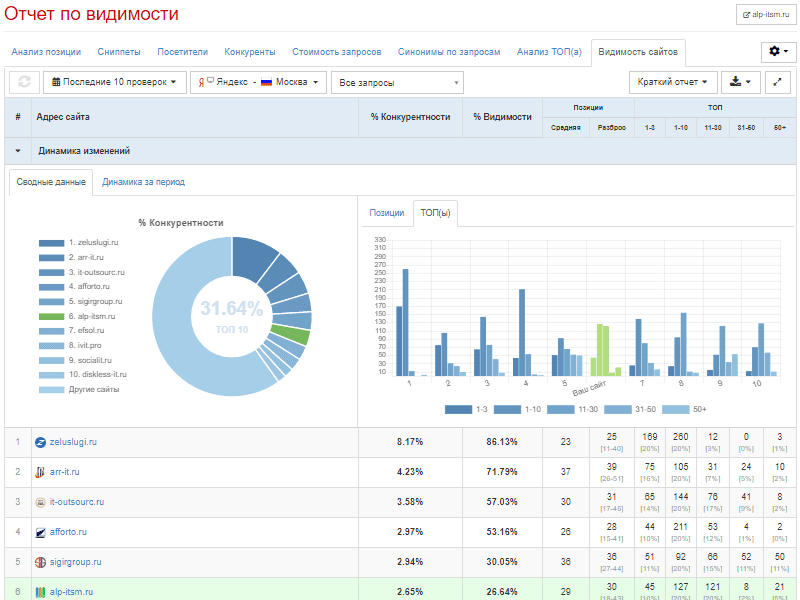Click the 86.13% visibility cell for zeluslugi.ru
Screen dimensions: 800x600
click(502, 442)
